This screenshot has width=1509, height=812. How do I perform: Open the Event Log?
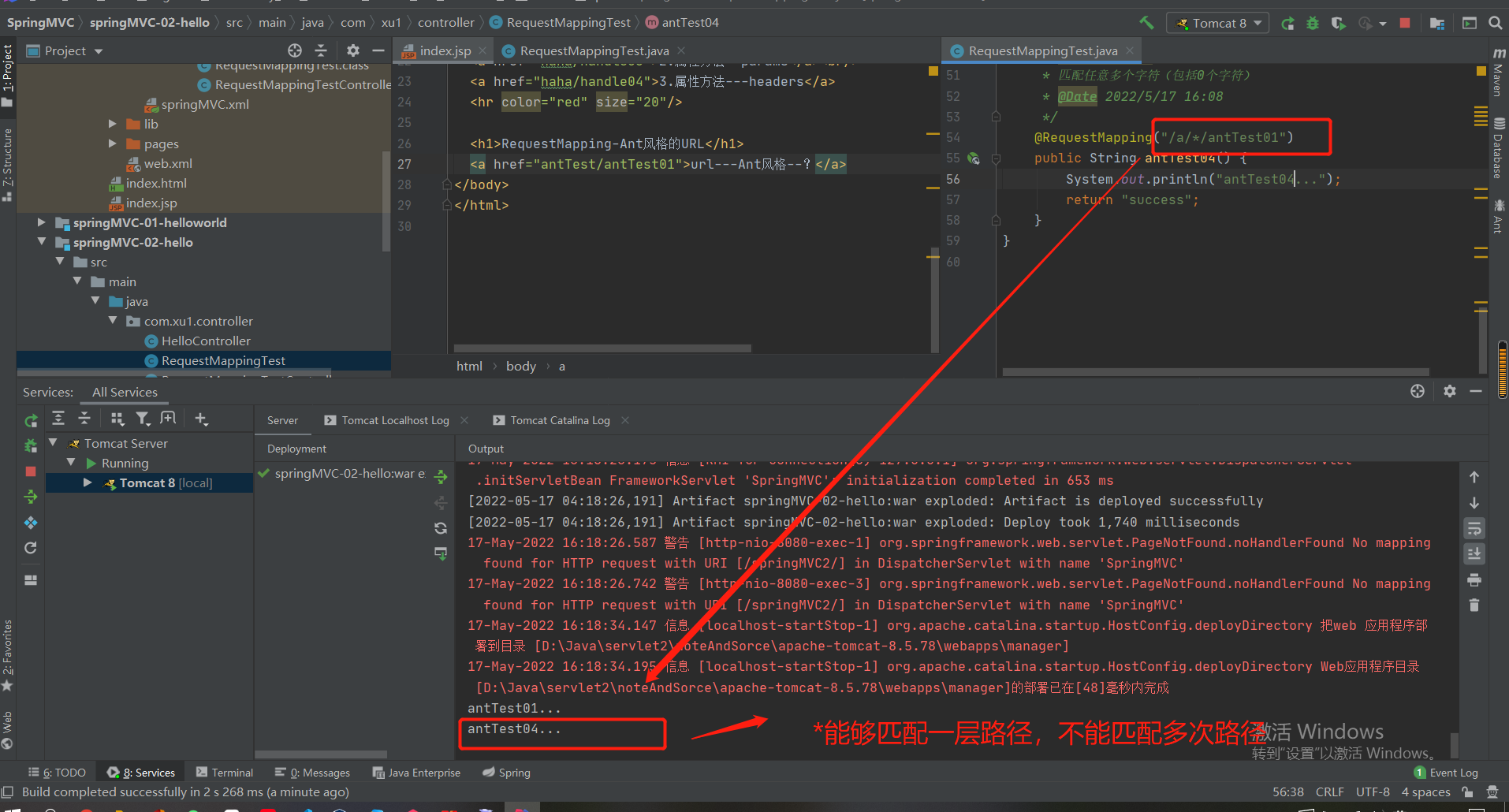[1446, 773]
